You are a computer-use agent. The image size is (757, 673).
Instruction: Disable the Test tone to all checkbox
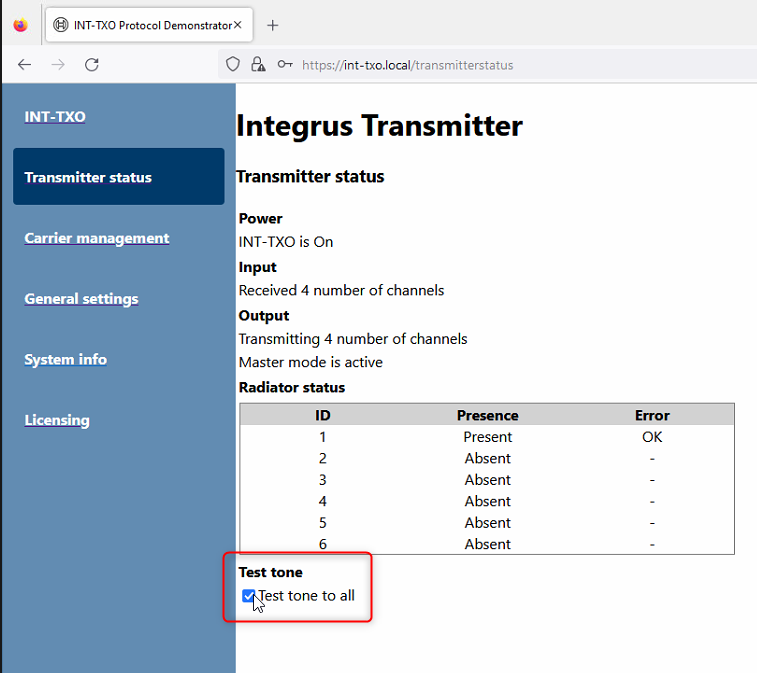(249, 596)
